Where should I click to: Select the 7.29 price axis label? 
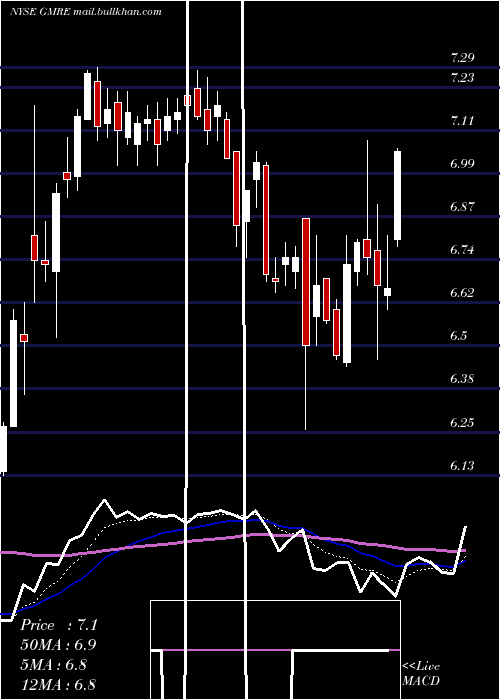(x=462, y=57)
